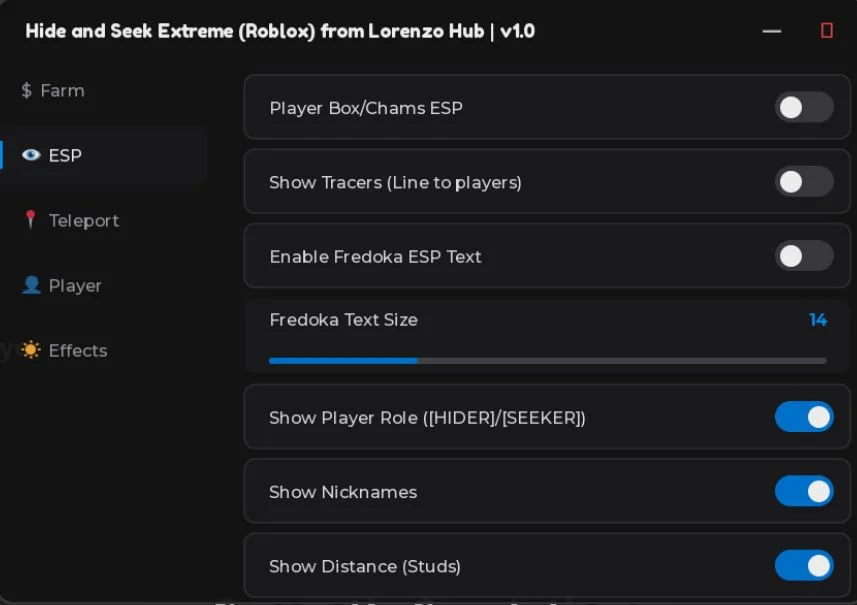This screenshot has height=605, width=857.
Task: Click the sun Effects icon
Action: pos(31,350)
